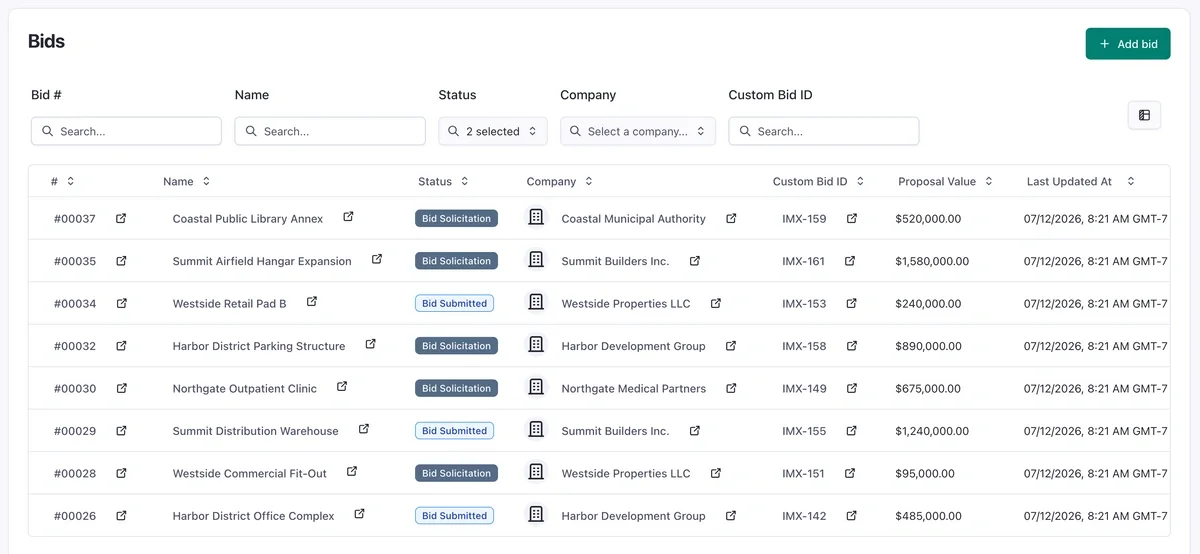Focus the Custom Bid ID search field
Viewport: 1200px width, 554px height.
tap(824, 131)
